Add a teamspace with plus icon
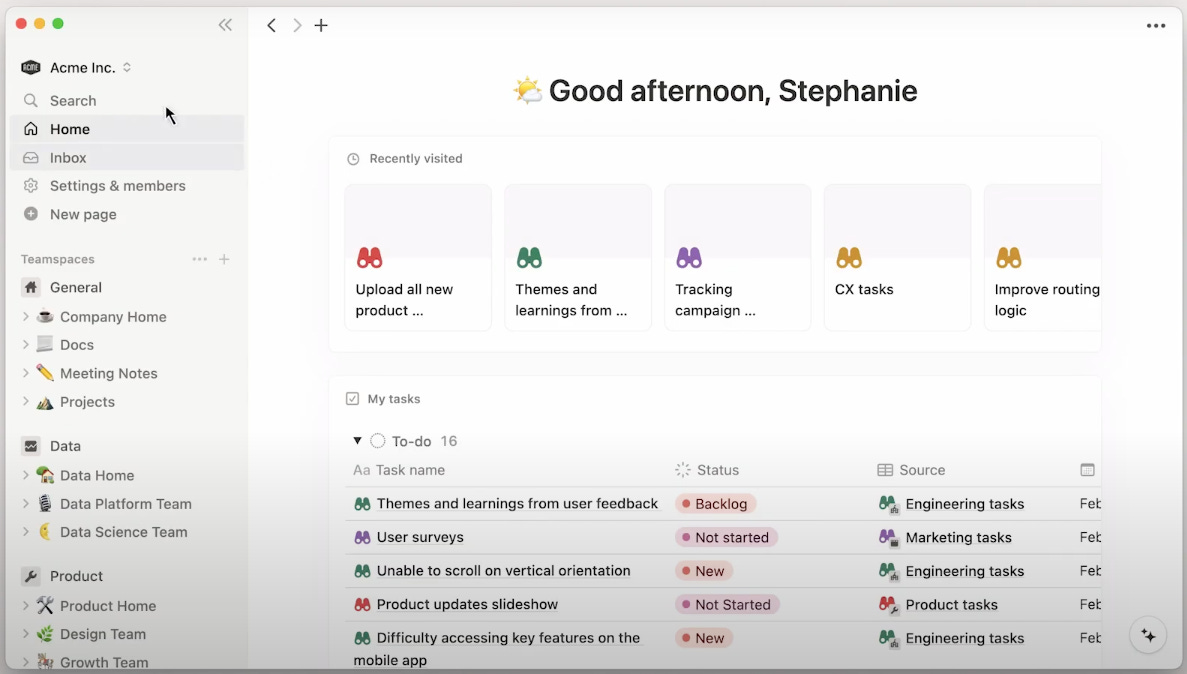Screen dimensions: 1187x674 click(x=224, y=259)
